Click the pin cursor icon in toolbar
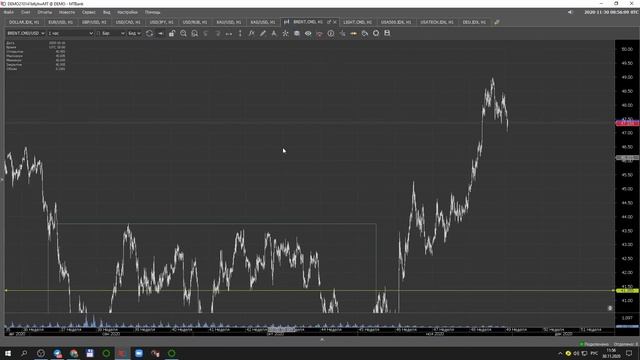Image resolution: width=640 pixels, height=360 pixels. pyautogui.click(x=342, y=33)
